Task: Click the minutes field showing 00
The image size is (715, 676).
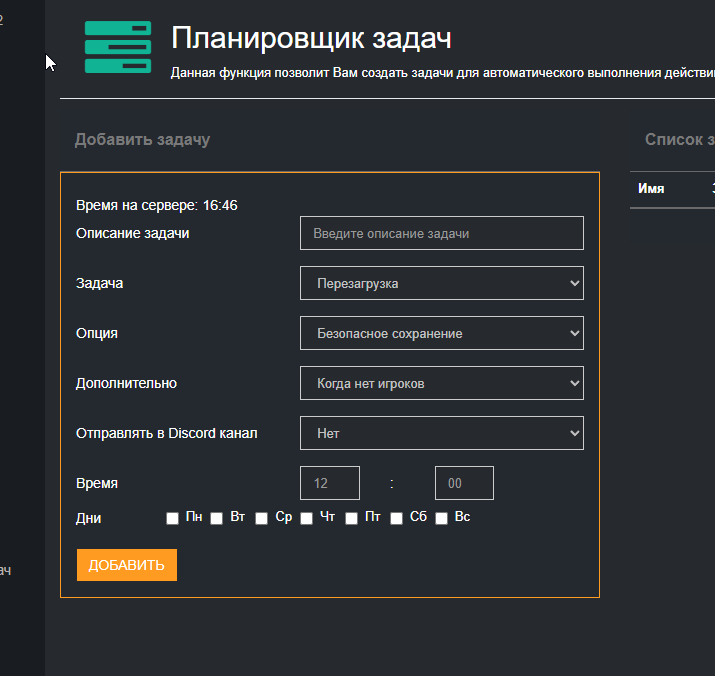Action: click(x=464, y=483)
